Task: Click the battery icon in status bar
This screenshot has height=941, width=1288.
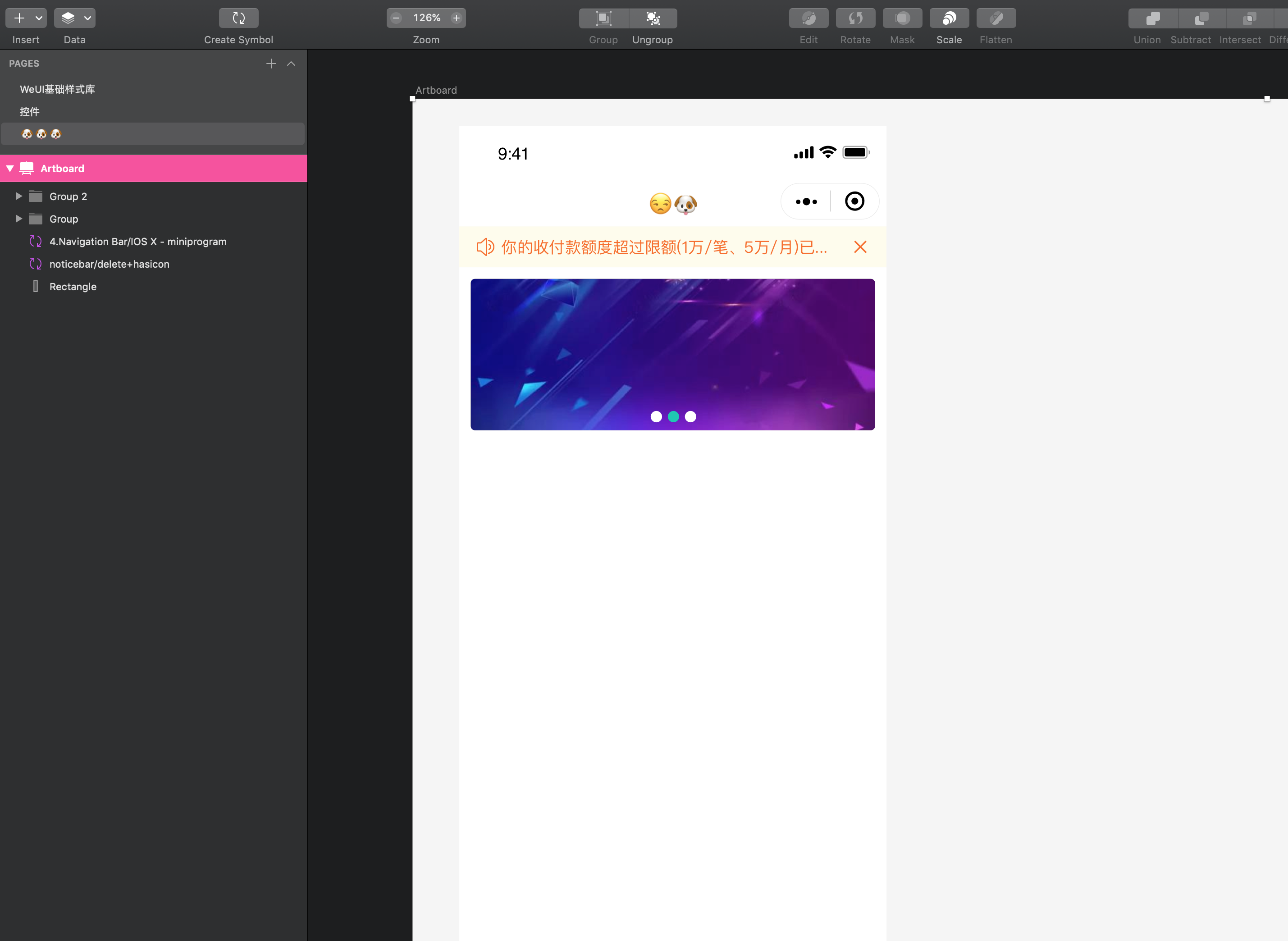Action: [x=856, y=152]
